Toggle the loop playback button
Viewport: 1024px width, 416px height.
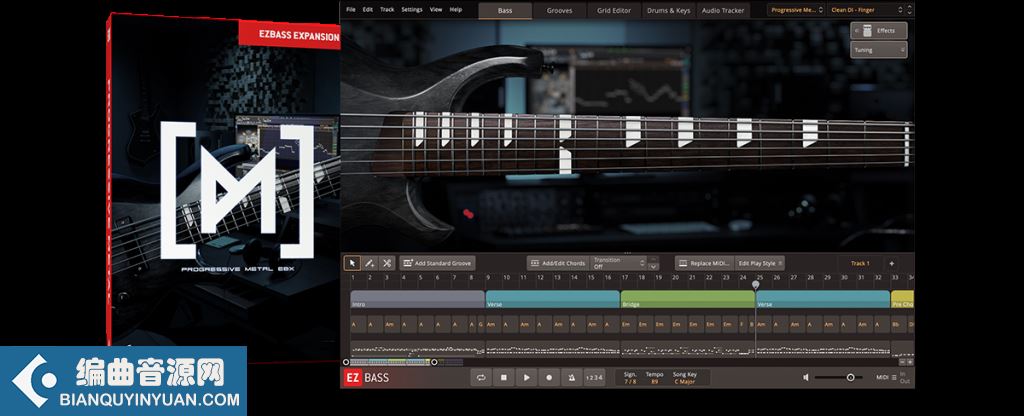(x=481, y=377)
